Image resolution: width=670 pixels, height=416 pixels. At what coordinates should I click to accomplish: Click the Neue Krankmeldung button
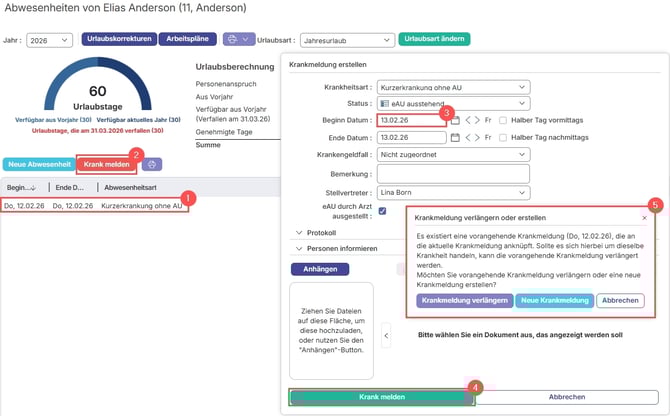point(555,300)
